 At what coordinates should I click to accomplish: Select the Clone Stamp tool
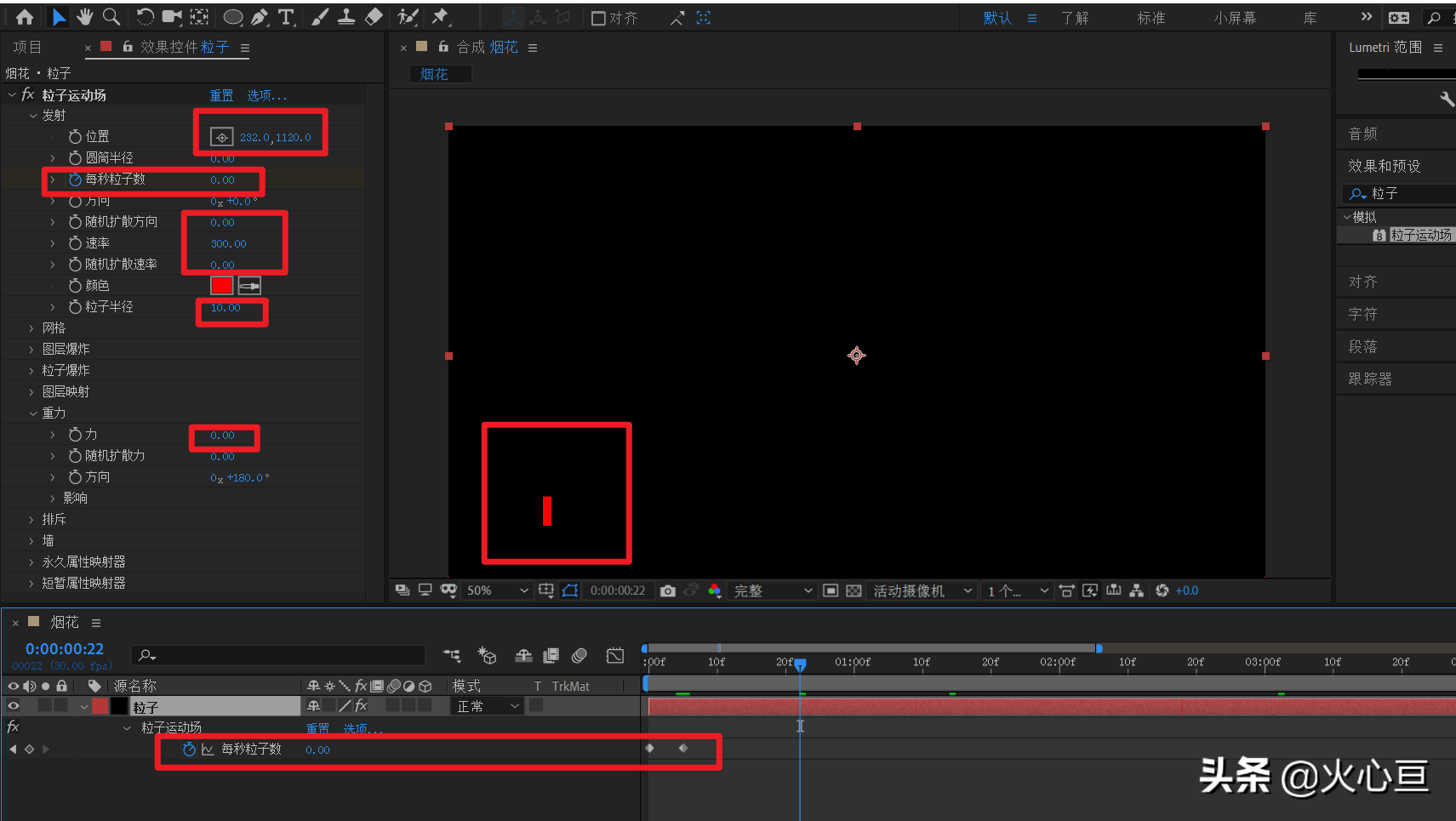[346, 17]
